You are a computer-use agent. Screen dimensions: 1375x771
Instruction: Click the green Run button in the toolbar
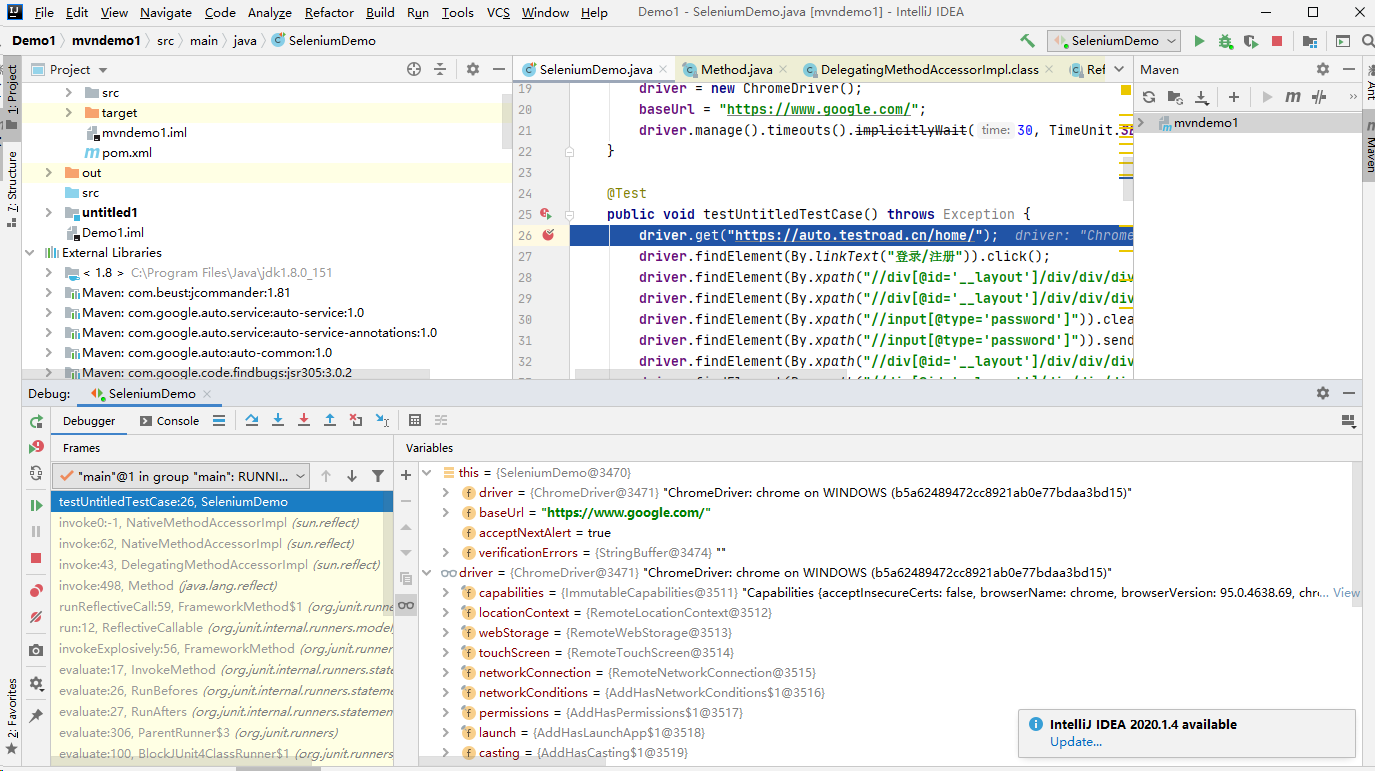coord(1199,41)
